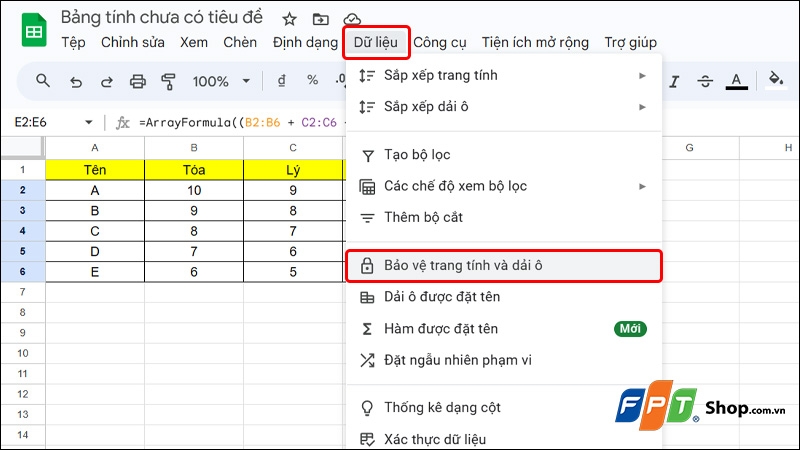Click into the formula bar
800x450 pixels.
(x=242, y=122)
